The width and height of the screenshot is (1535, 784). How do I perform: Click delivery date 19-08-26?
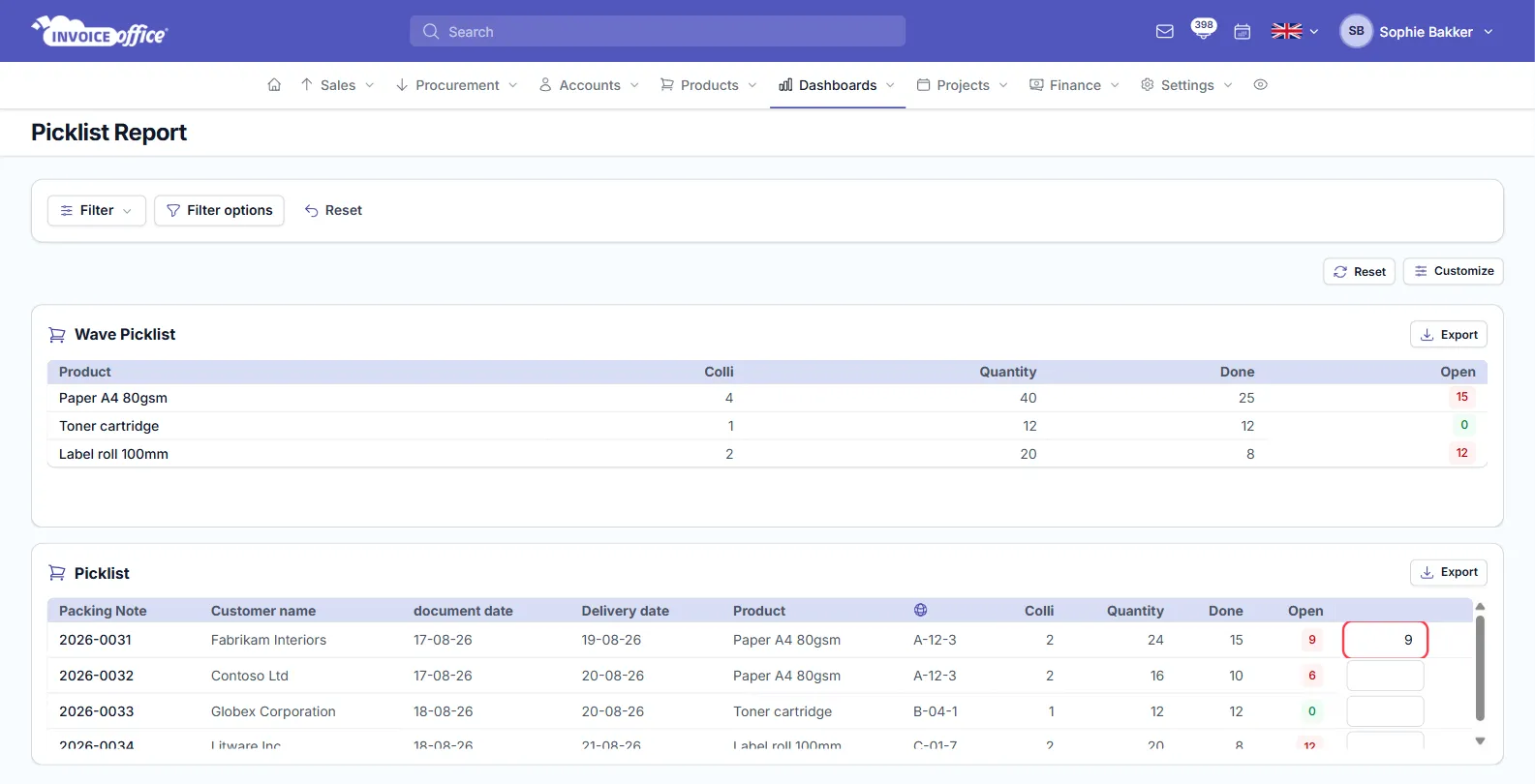point(611,640)
